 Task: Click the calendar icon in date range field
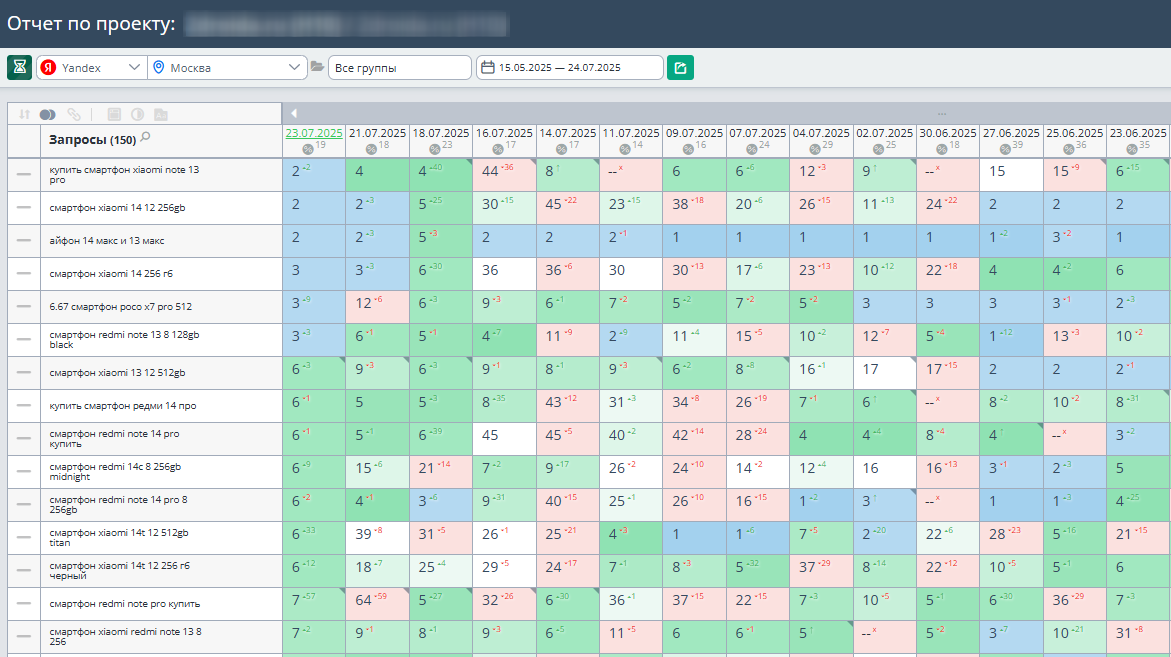pos(488,67)
